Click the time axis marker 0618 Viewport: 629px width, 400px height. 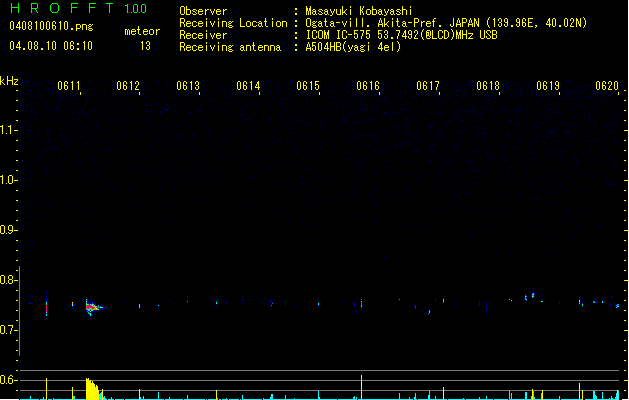point(488,85)
